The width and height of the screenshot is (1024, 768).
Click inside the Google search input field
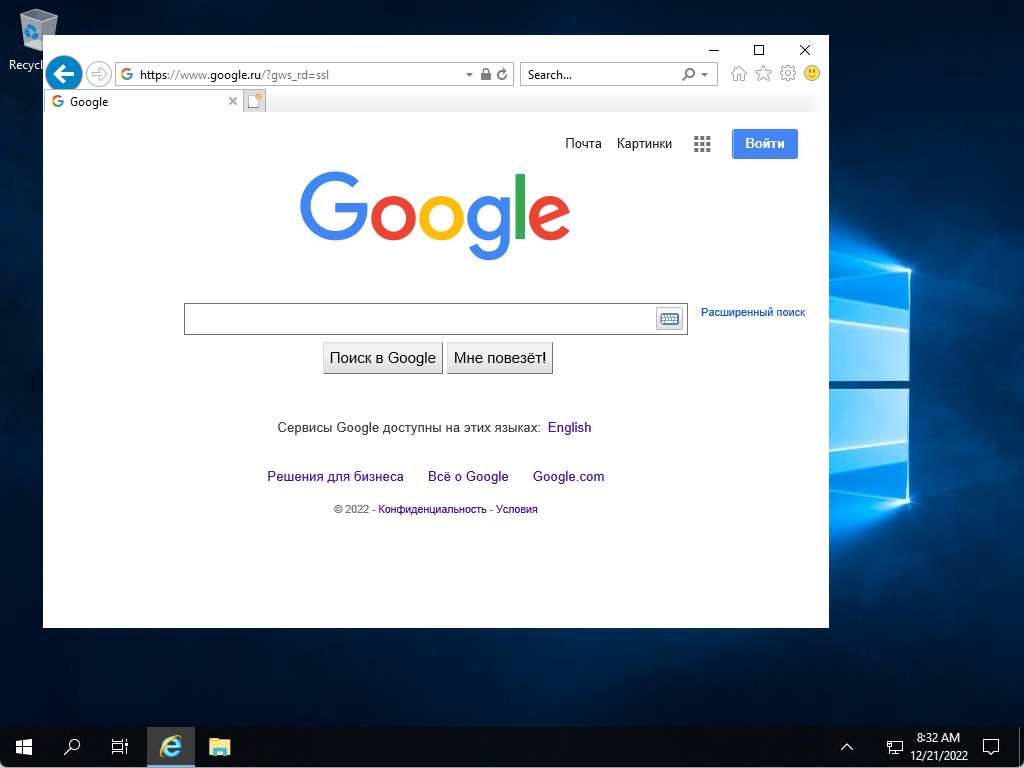420,318
